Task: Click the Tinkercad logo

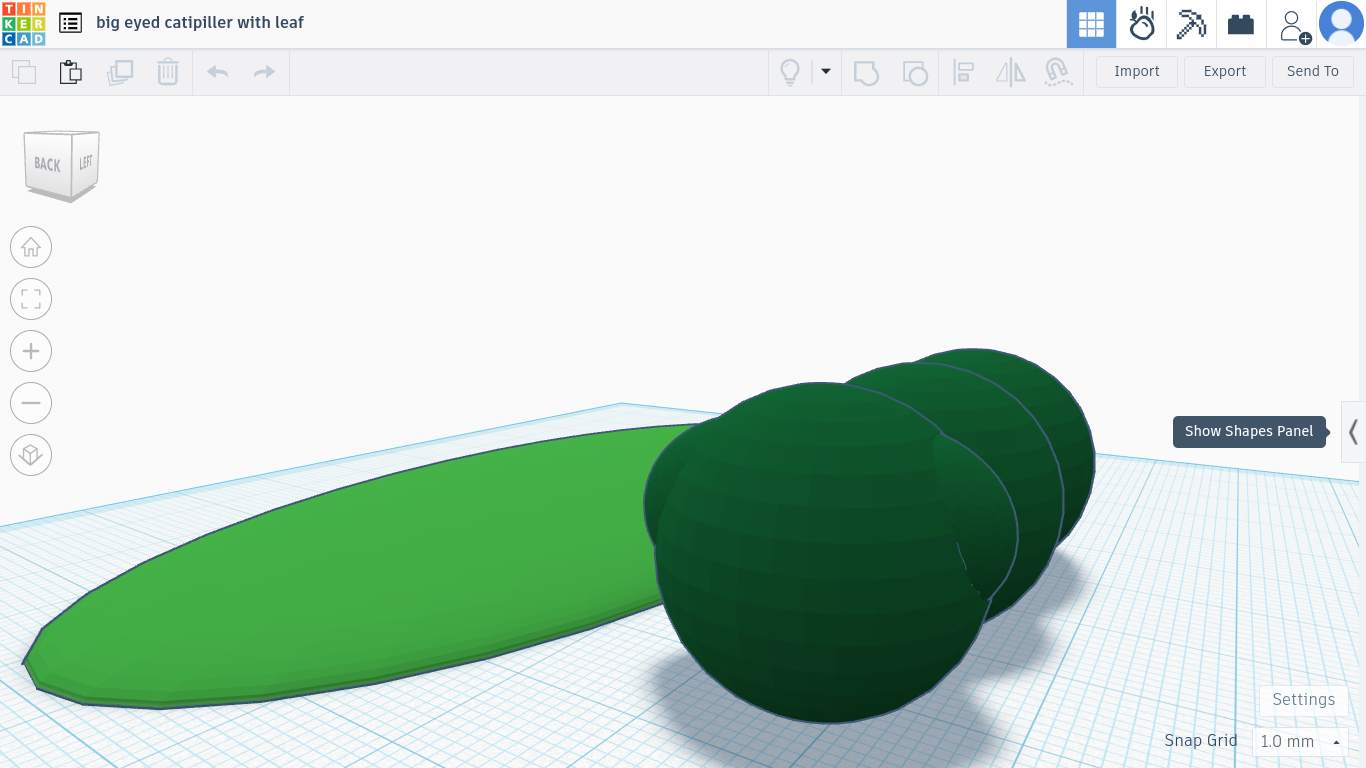Action: [23, 24]
